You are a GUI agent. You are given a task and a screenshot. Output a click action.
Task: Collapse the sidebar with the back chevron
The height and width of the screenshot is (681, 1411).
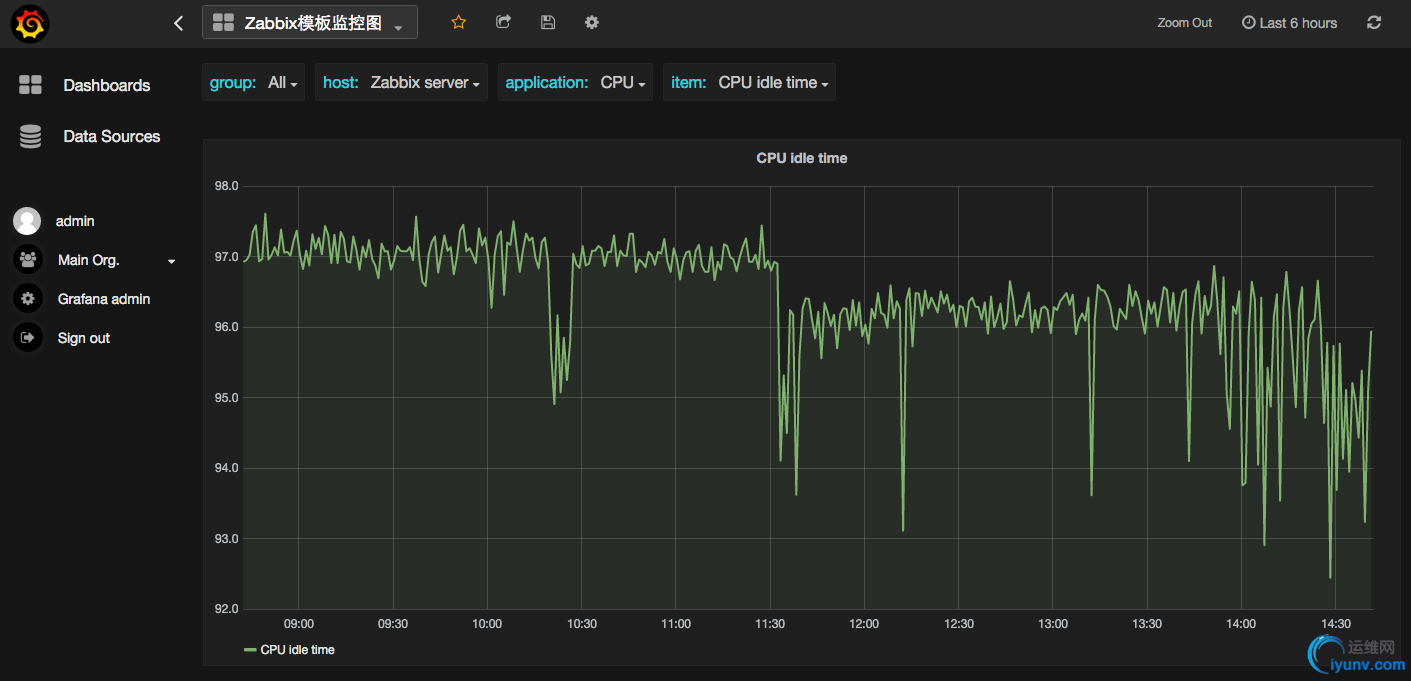(x=179, y=23)
